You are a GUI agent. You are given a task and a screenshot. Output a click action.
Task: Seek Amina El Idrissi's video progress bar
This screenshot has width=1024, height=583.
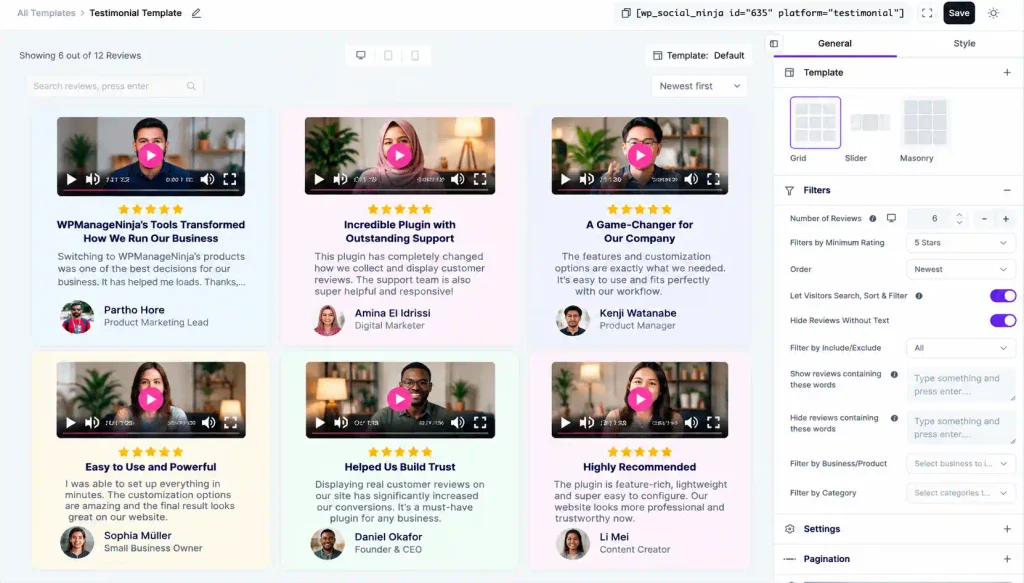400,190
